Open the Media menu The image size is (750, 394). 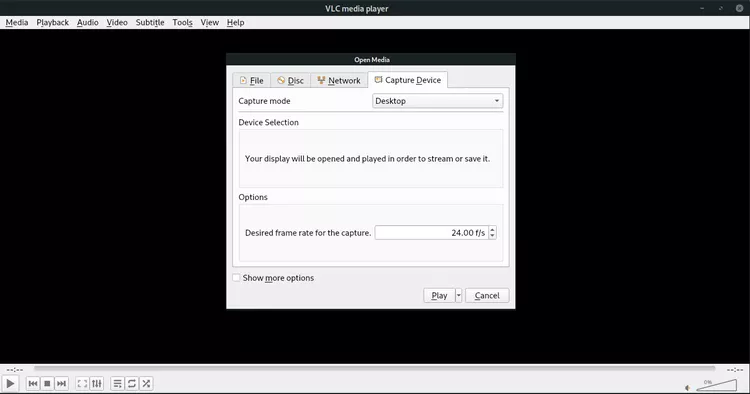pyautogui.click(x=17, y=22)
